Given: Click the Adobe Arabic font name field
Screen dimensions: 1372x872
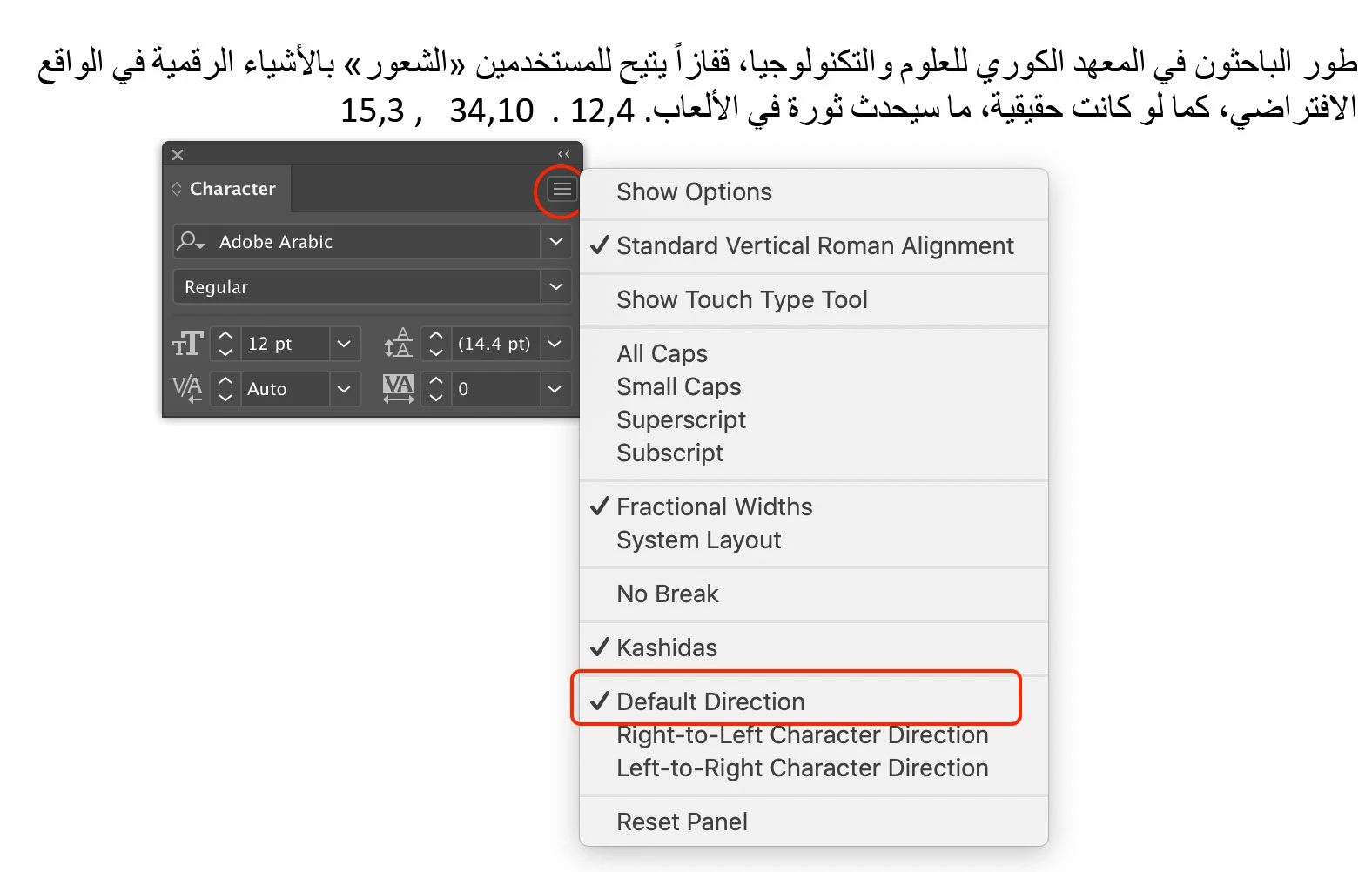Looking at the screenshot, I should pos(376,241).
